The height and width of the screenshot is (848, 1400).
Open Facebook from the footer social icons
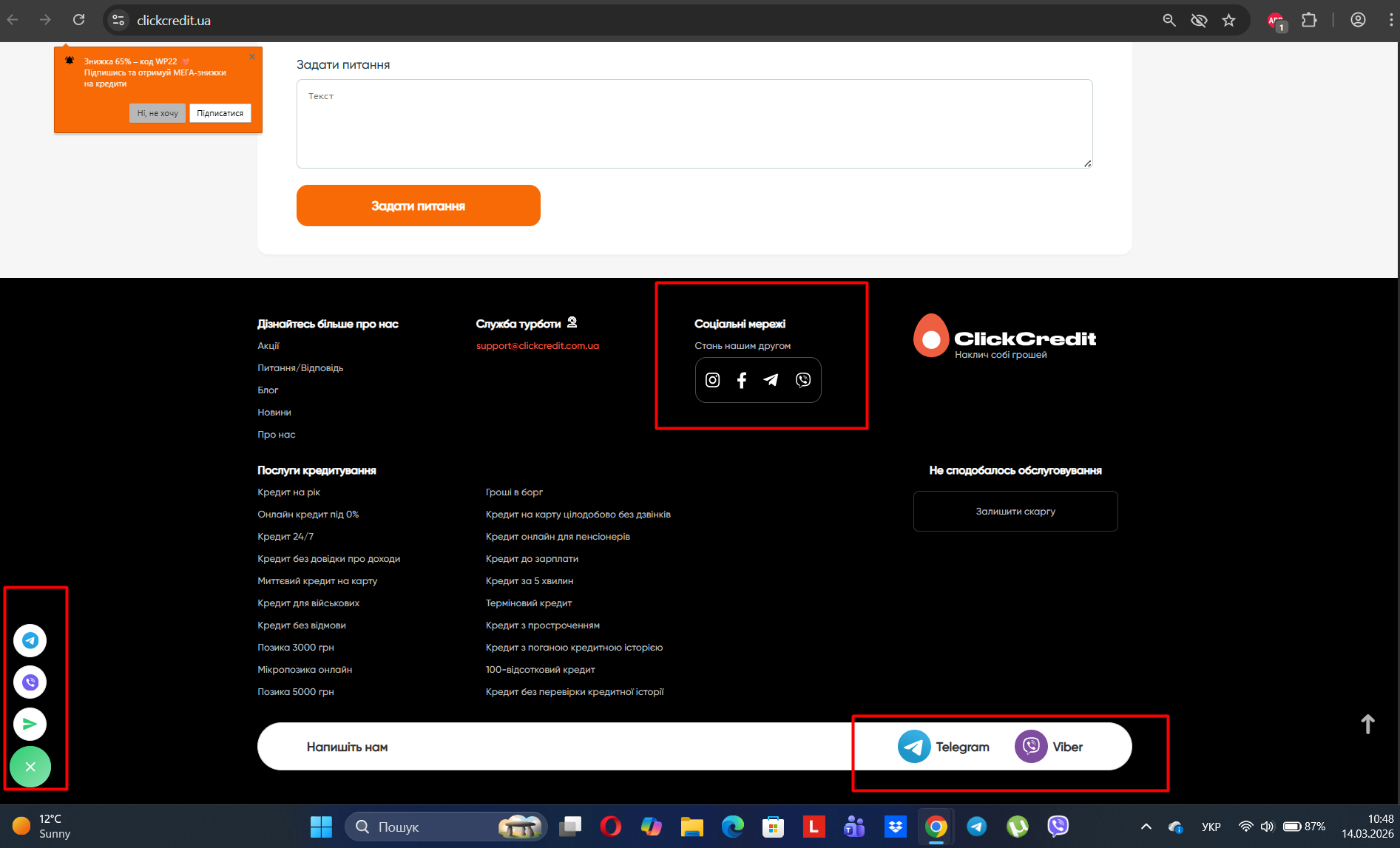742,380
